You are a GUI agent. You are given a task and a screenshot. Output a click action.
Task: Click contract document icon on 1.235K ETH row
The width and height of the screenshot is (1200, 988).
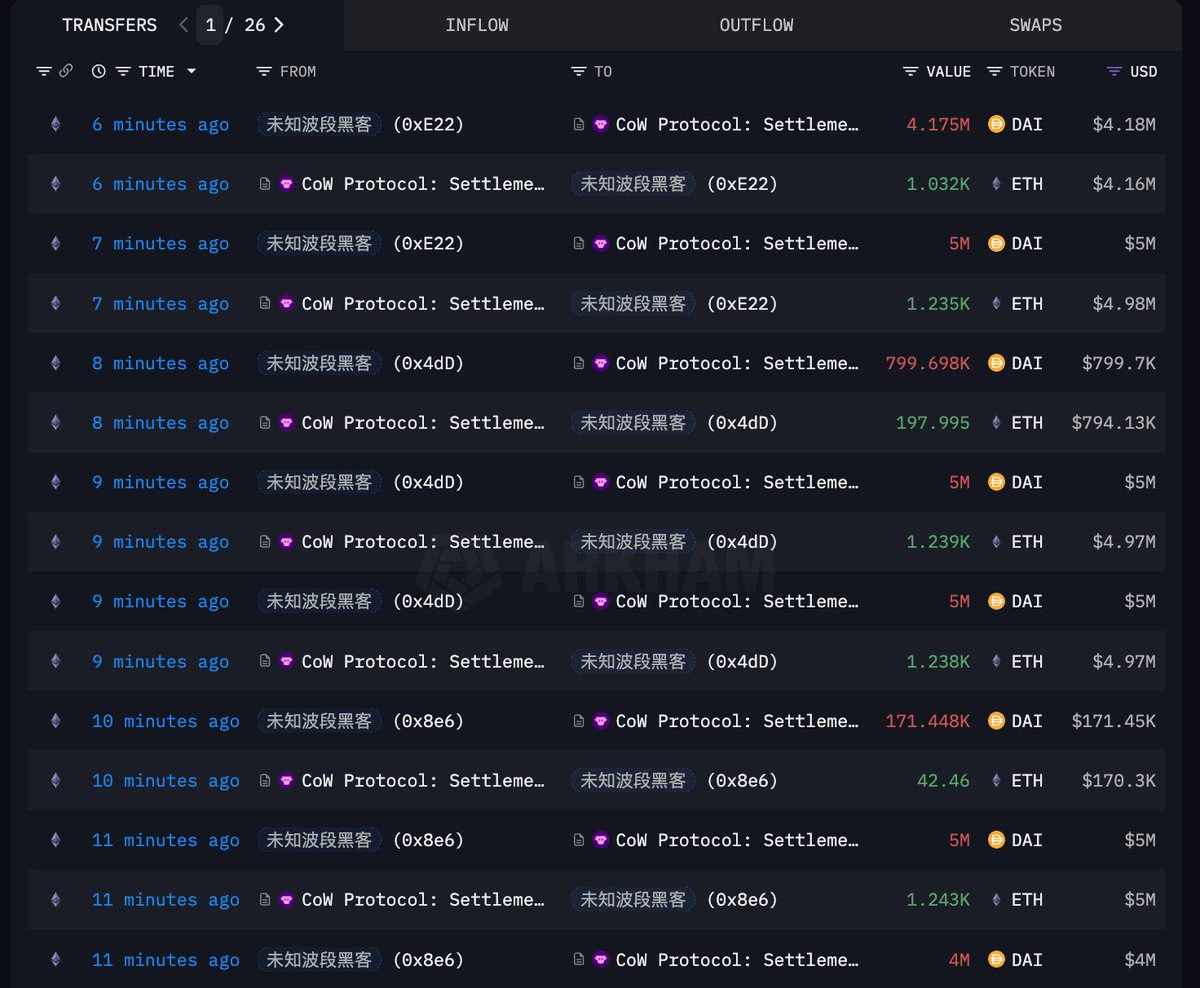tap(265, 303)
